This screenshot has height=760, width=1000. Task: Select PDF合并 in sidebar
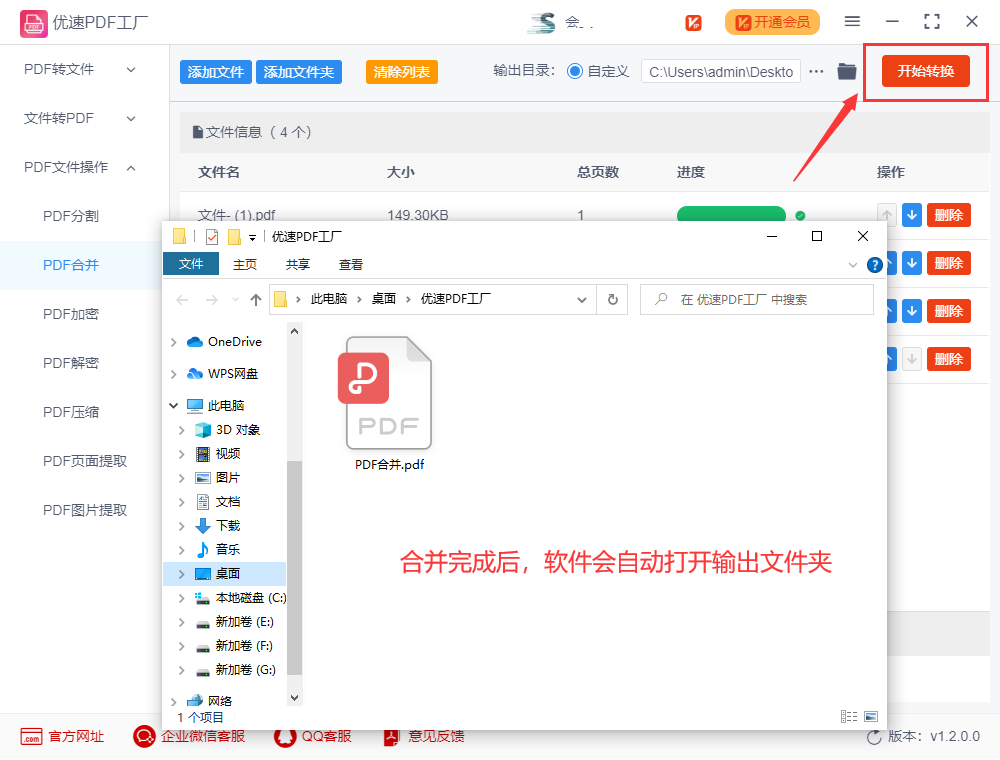71,265
